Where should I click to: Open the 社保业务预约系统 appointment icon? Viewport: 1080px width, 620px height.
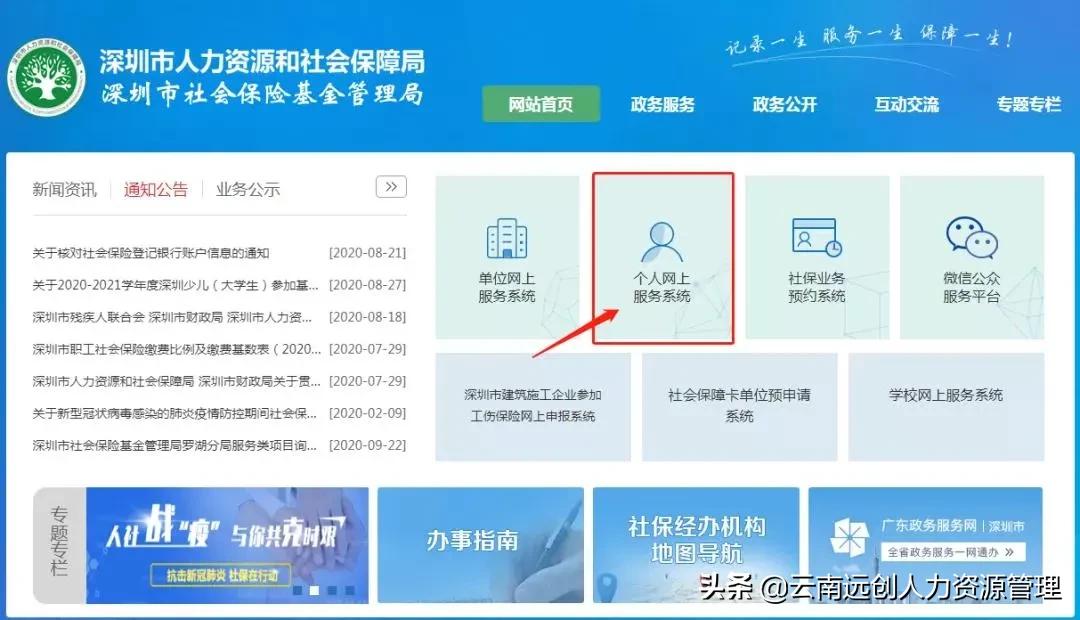tap(817, 255)
